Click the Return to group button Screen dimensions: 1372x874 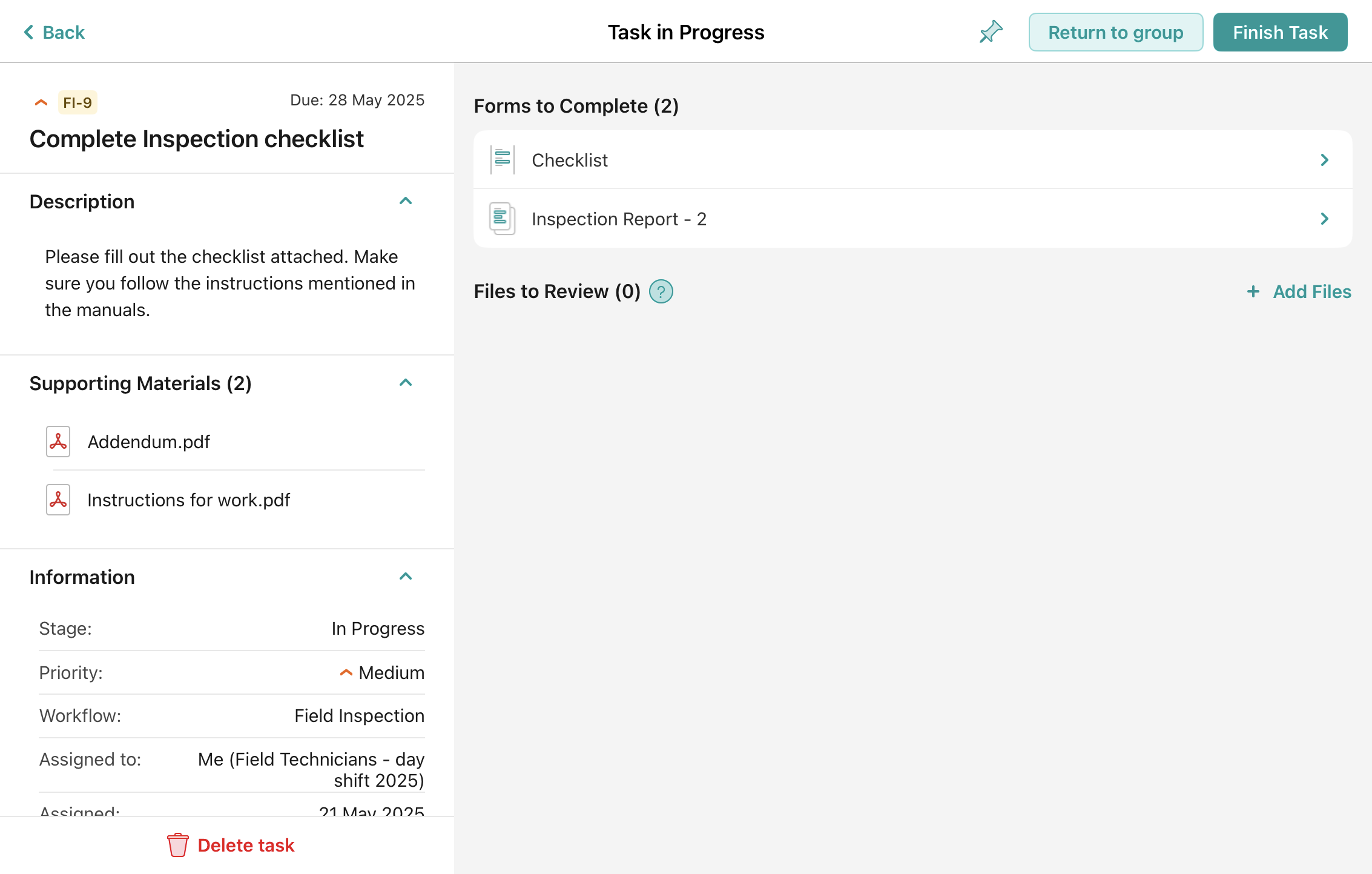pos(1115,32)
